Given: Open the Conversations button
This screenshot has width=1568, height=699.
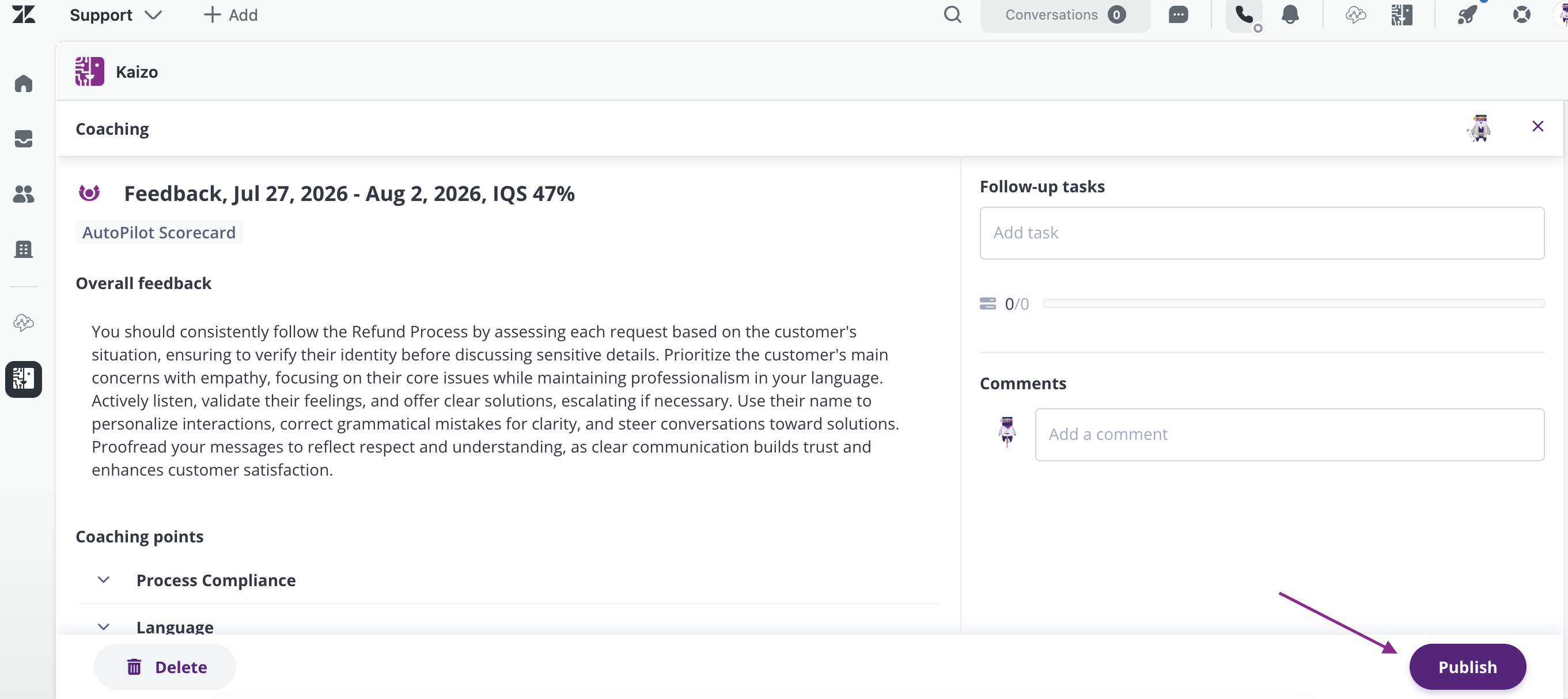Looking at the screenshot, I should [1065, 14].
